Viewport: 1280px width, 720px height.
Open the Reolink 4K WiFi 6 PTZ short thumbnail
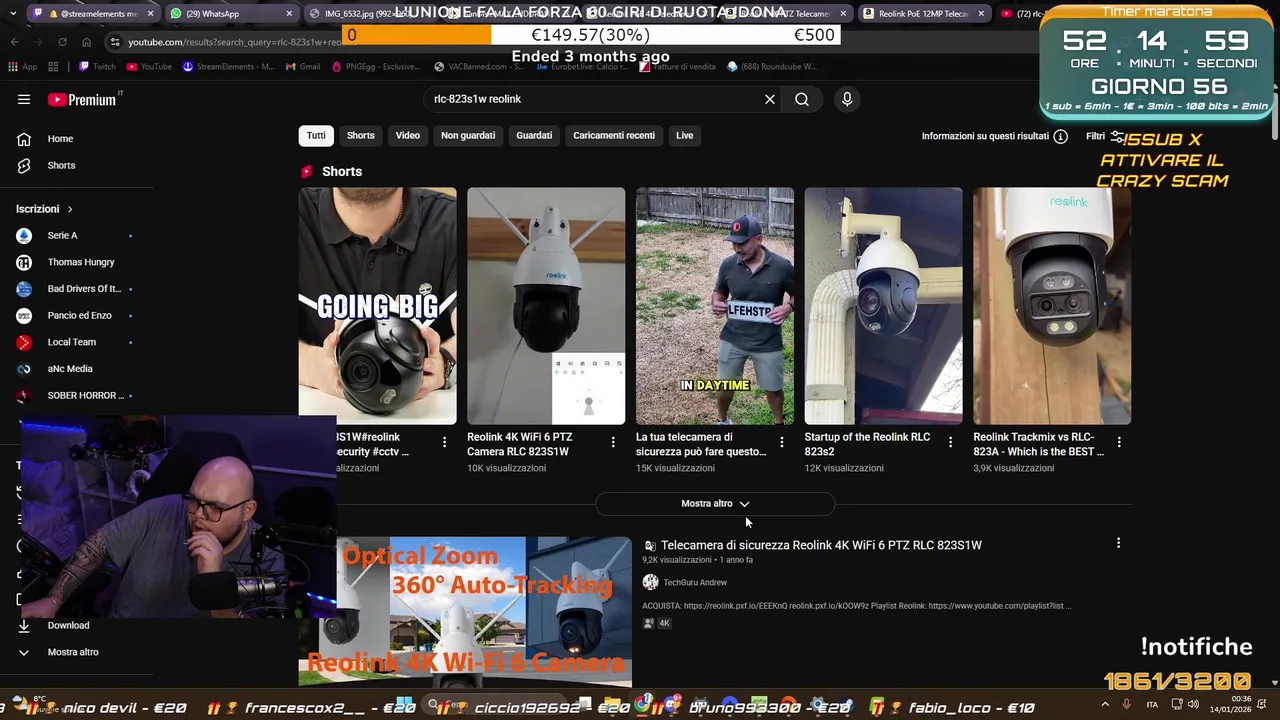tap(546, 306)
